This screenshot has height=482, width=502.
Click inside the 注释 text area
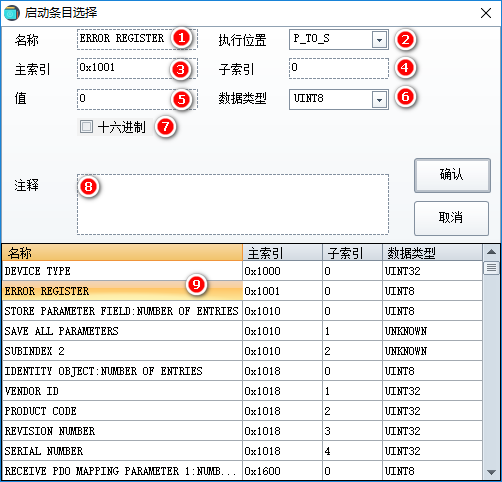pyautogui.click(x=233, y=204)
